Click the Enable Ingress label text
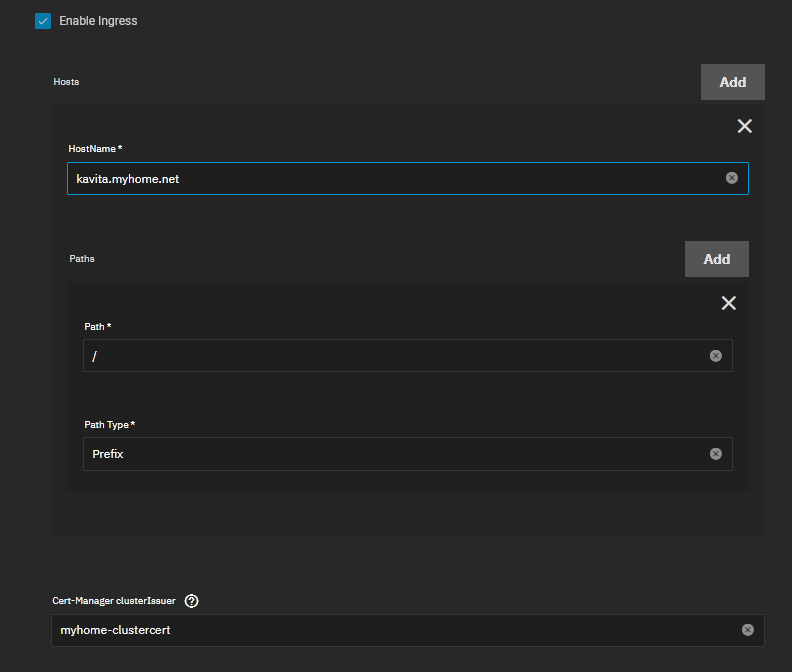 98,21
